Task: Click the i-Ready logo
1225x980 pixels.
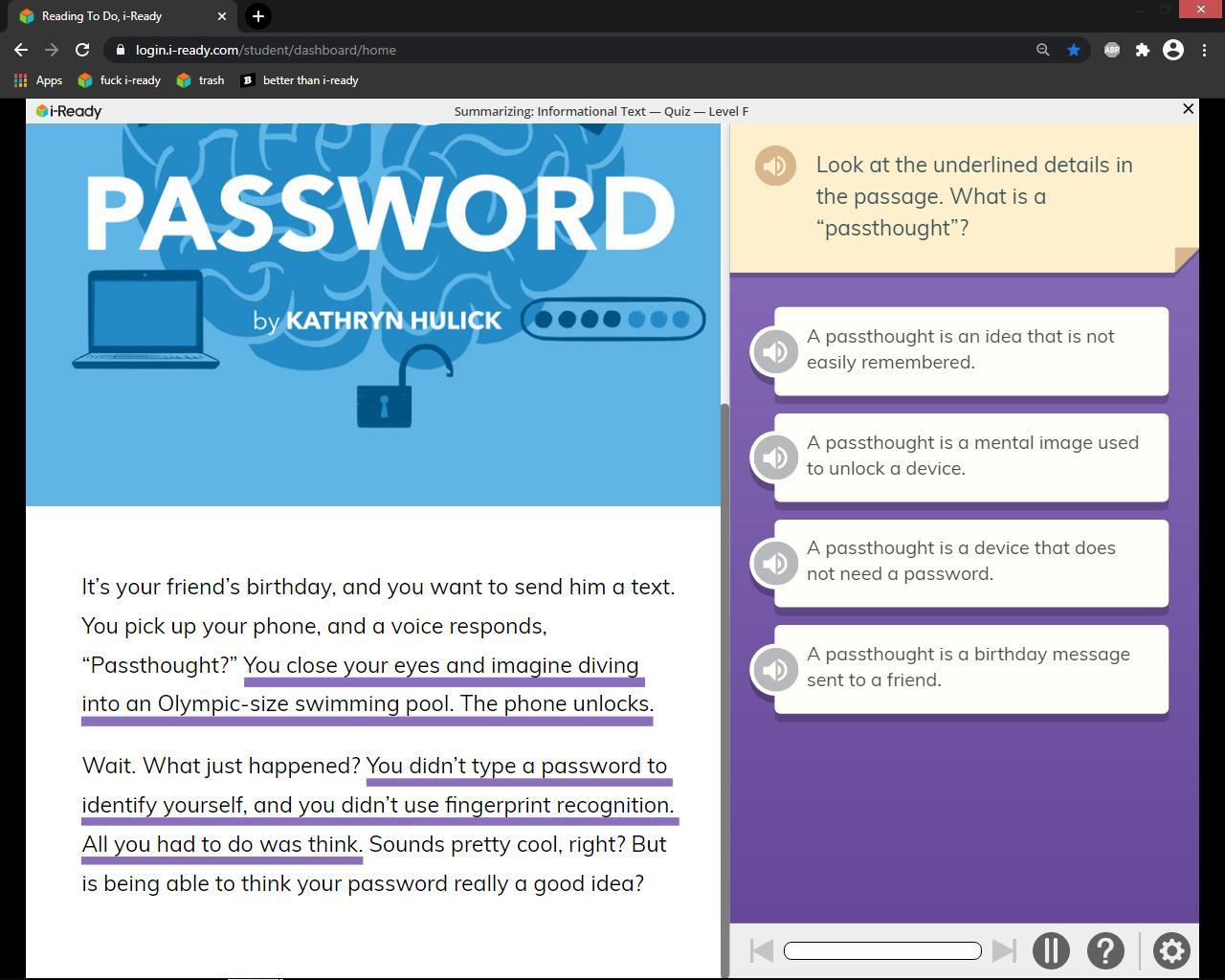Action: pos(69,111)
